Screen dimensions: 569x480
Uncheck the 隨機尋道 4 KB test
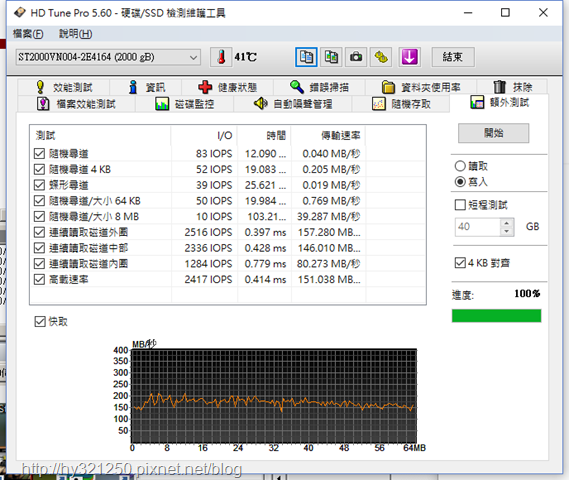pos(39,169)
